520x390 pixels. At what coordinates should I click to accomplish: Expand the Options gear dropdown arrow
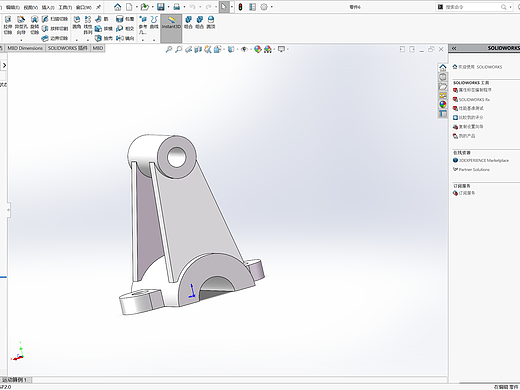coord(272,7)
